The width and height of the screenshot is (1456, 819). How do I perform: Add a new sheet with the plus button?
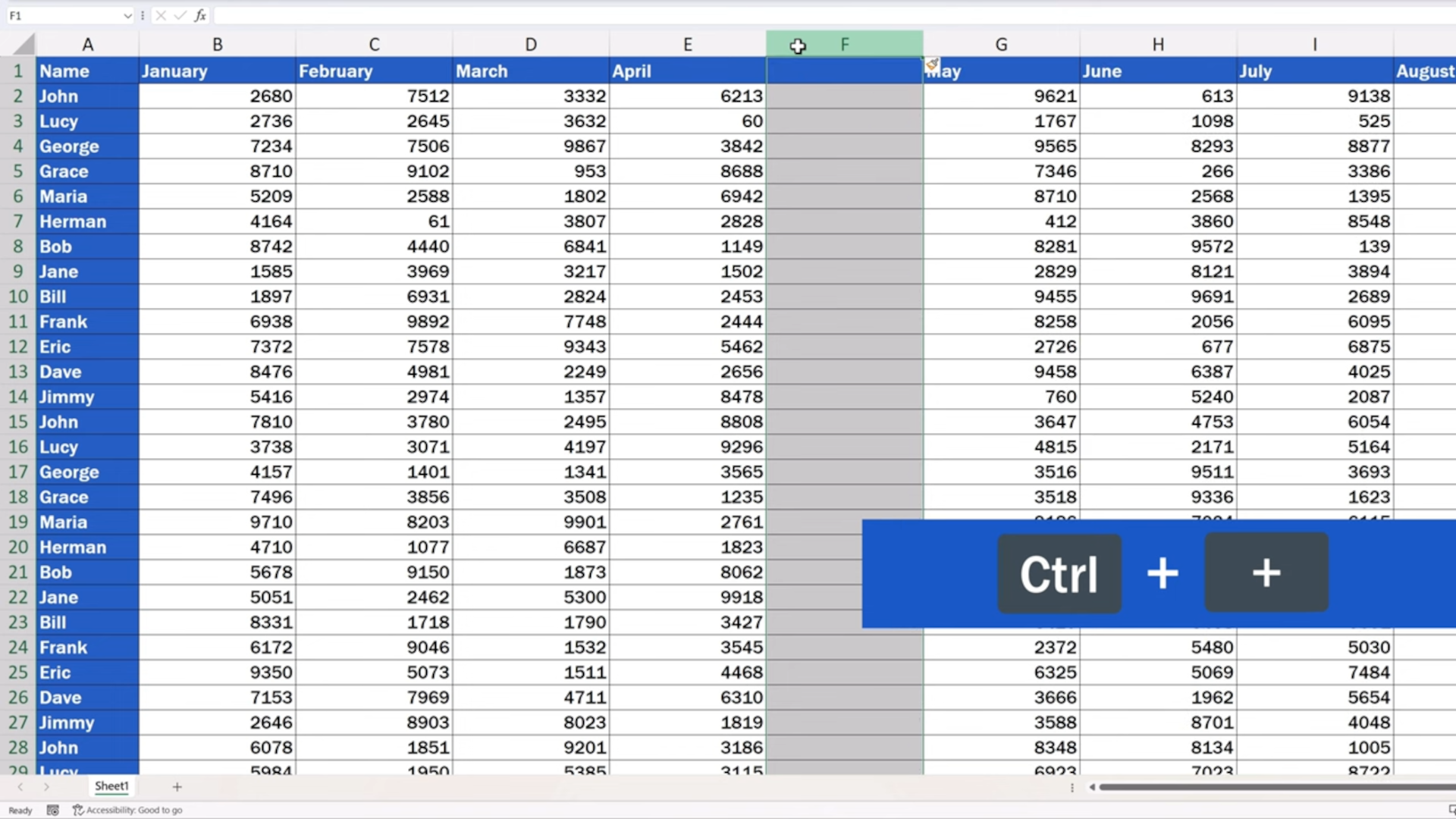(177, 787)
